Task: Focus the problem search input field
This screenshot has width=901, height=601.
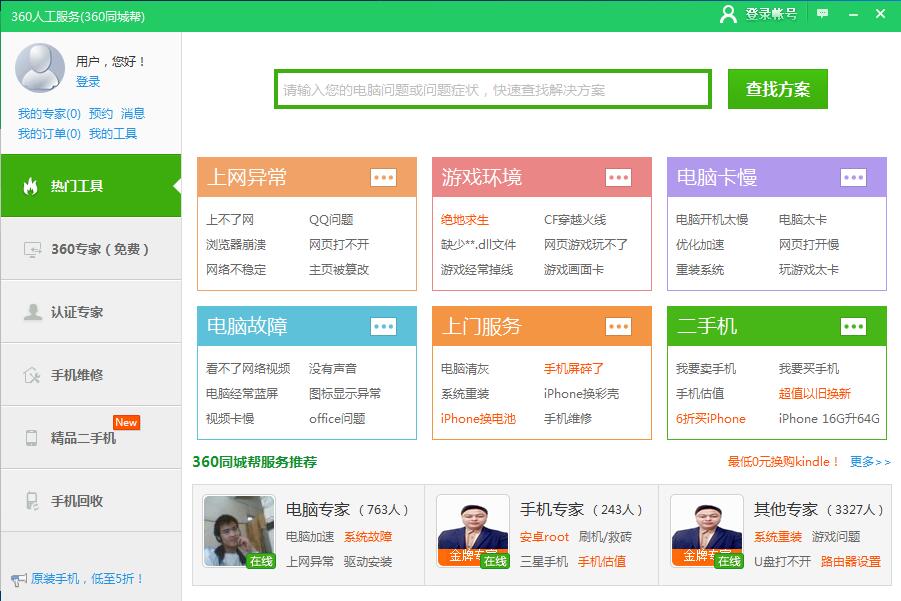Action: click(492, 89)
